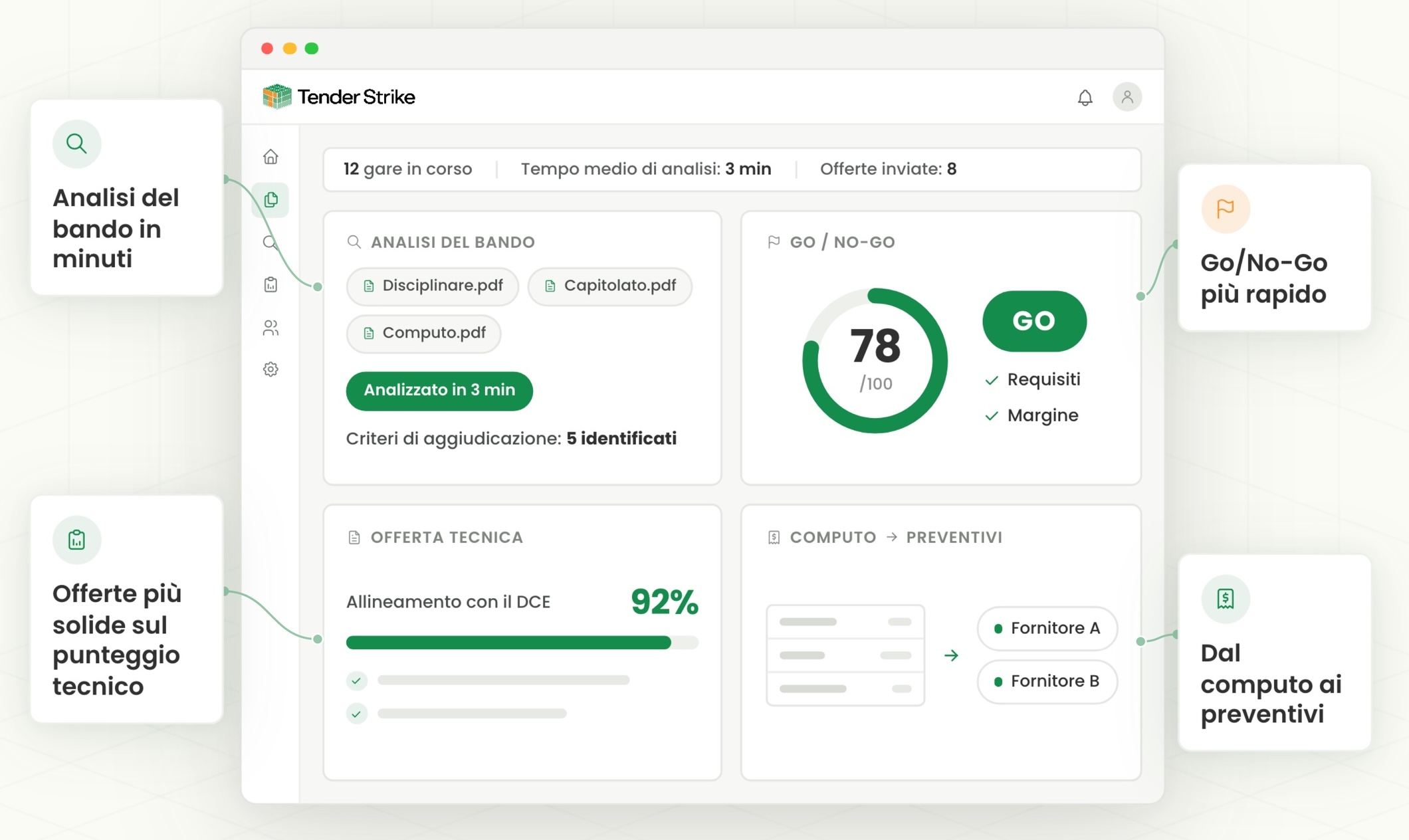This screenshot has height=840, width=1409.
Task: Open the Computo.pdf file chip
Action: point(423,334)
